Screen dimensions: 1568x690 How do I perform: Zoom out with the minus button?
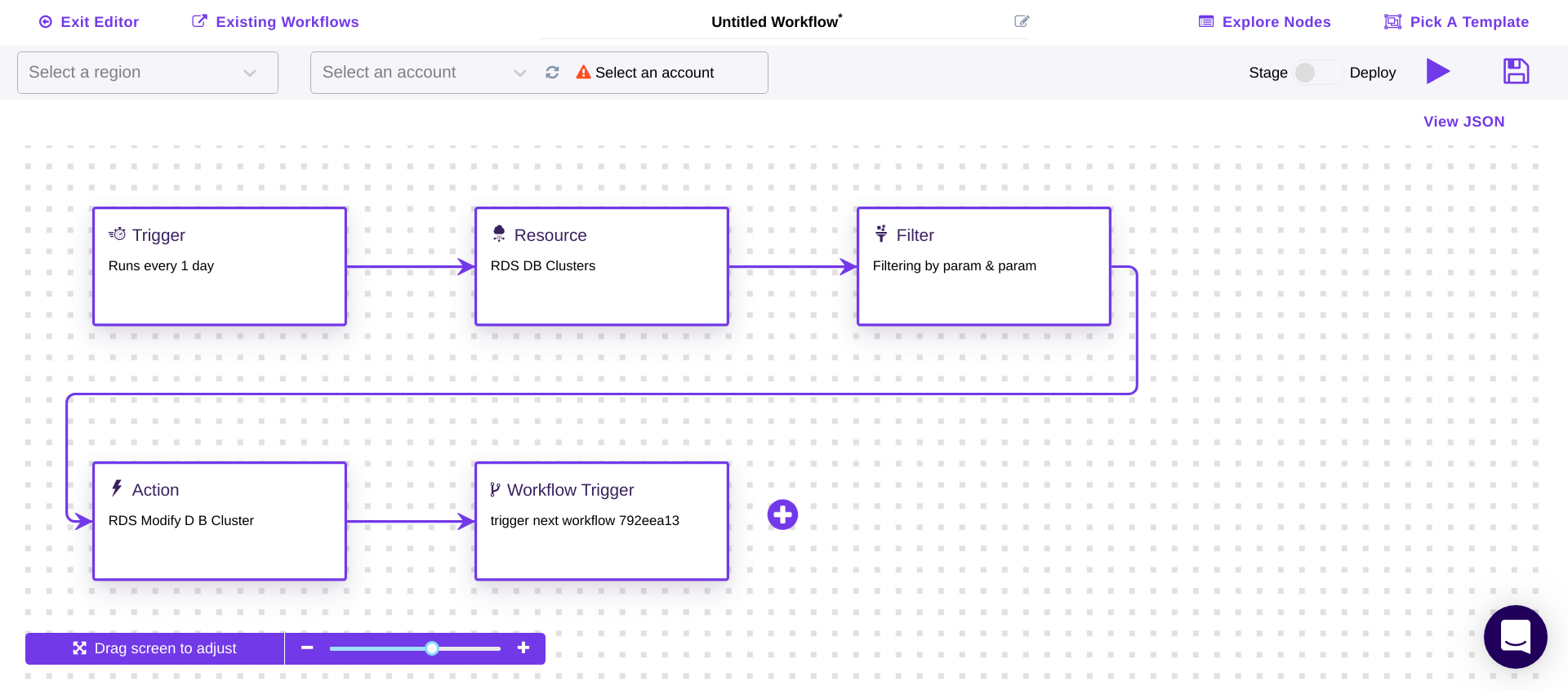[307, 648]
